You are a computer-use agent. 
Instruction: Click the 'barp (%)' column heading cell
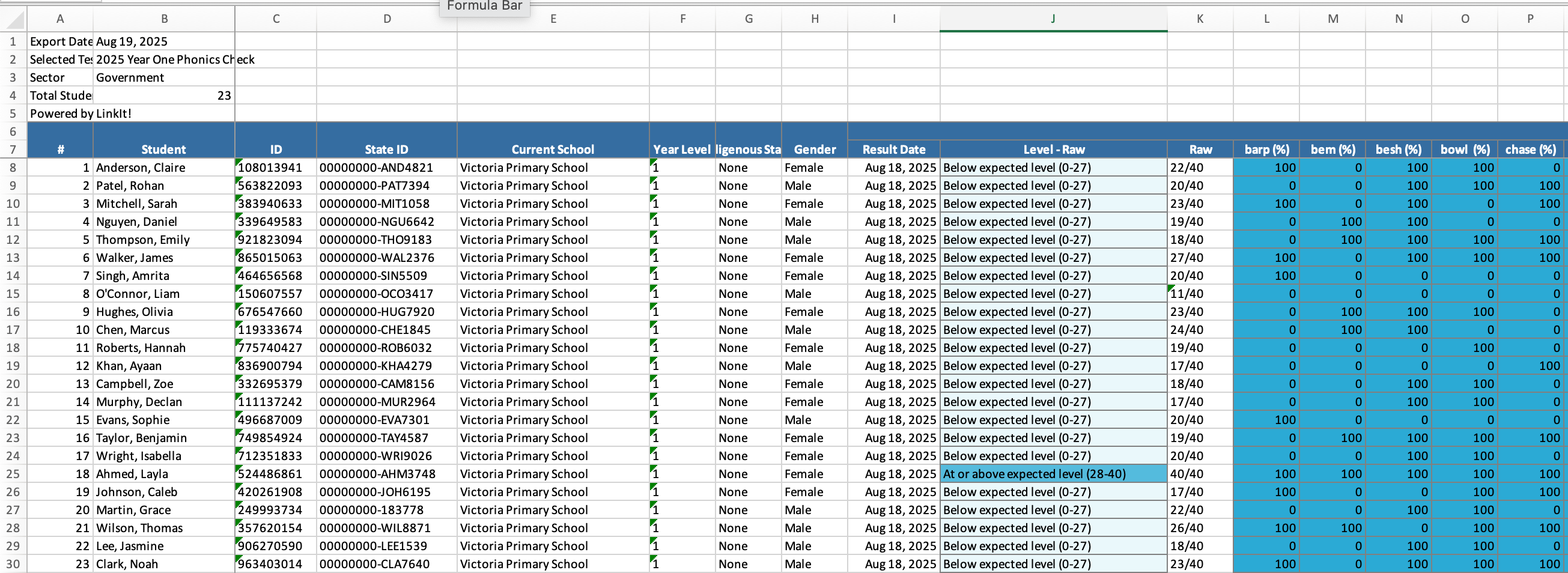point(1266,150)
